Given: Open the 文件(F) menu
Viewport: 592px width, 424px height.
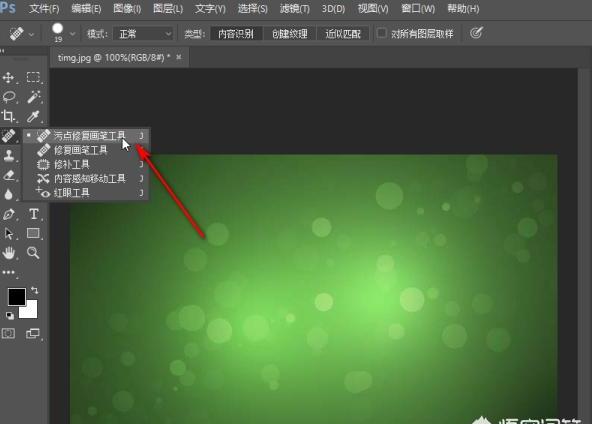Looking at the screenshot, I should pyautogui.click(x=44, y=8).
